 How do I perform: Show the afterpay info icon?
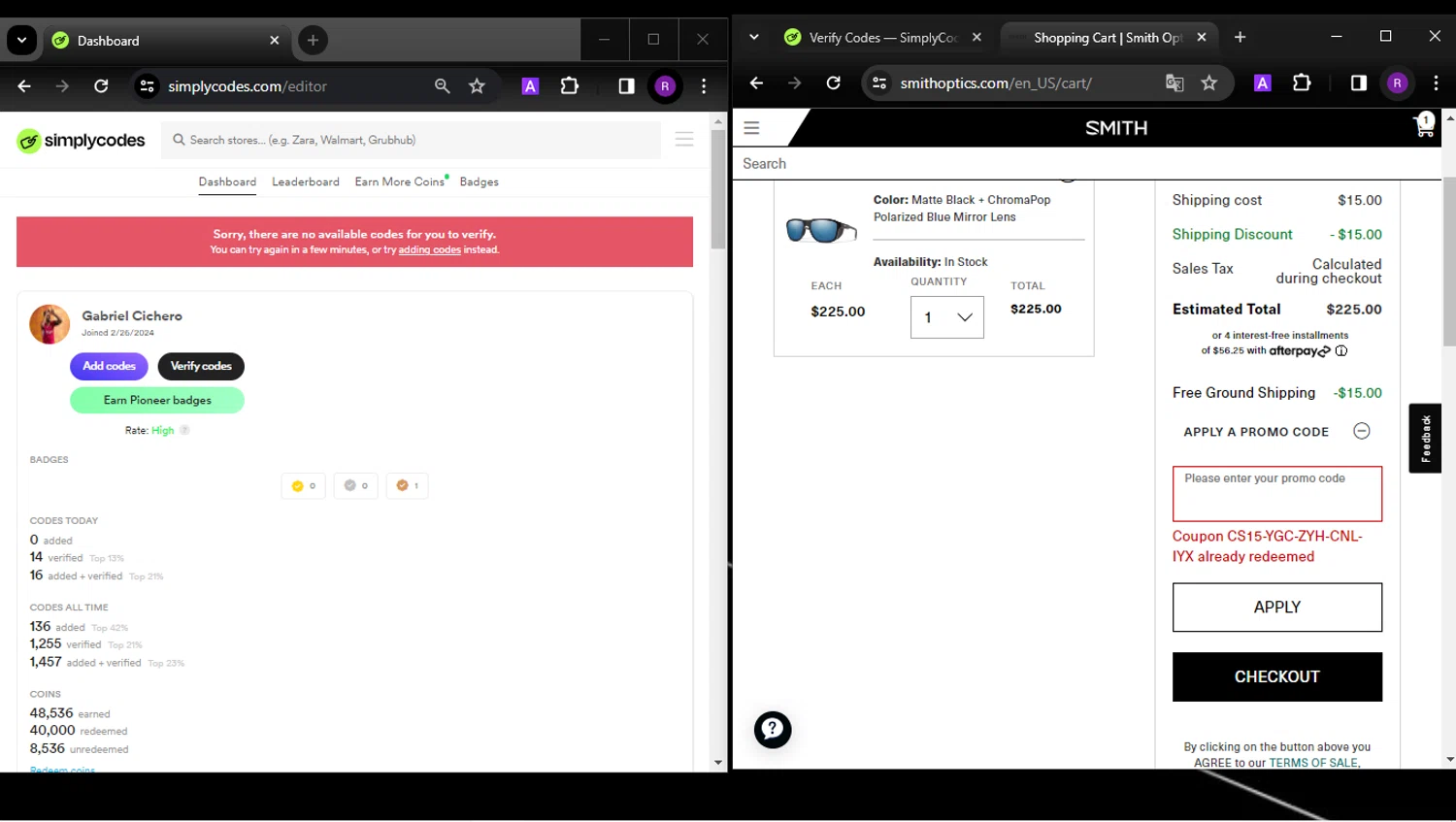coord(1341,351)
